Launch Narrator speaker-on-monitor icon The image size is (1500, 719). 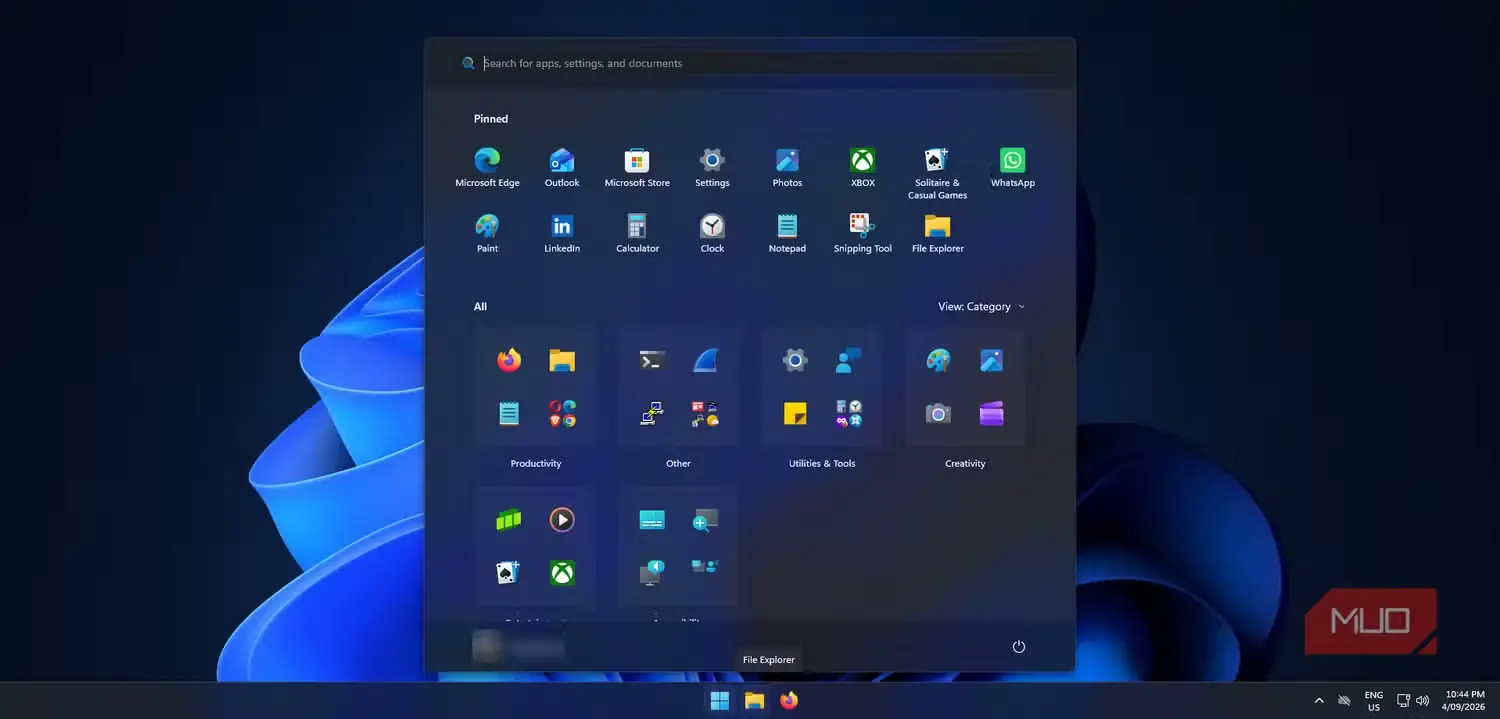click(x=652, y=573)
